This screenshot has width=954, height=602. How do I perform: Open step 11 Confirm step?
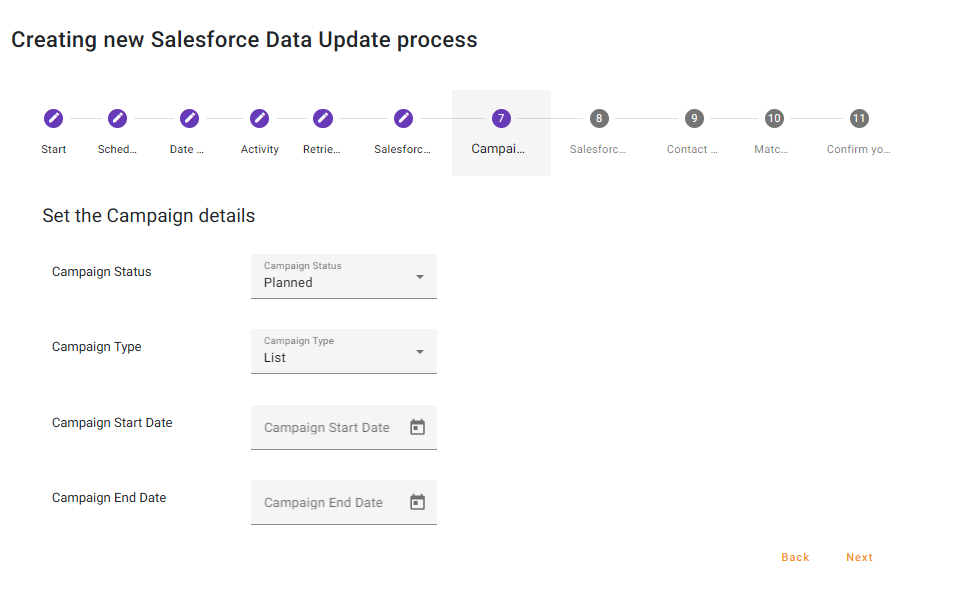pyautogui.click(x=858, y=132)
